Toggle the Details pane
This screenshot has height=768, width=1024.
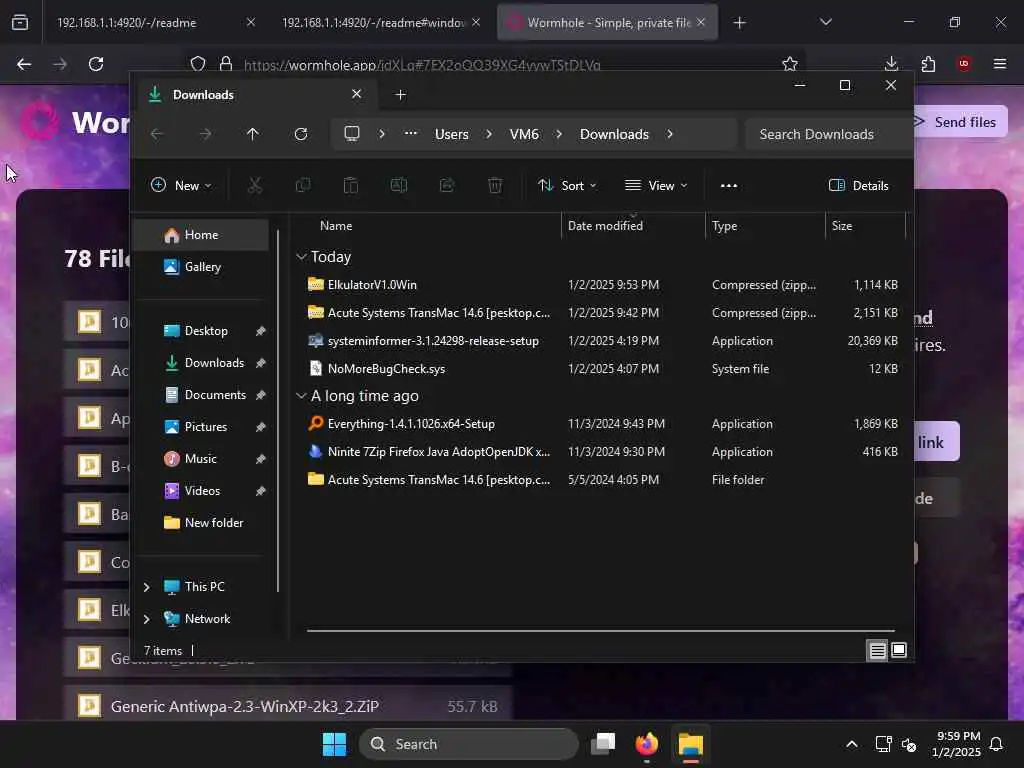[x=859, y=185]
